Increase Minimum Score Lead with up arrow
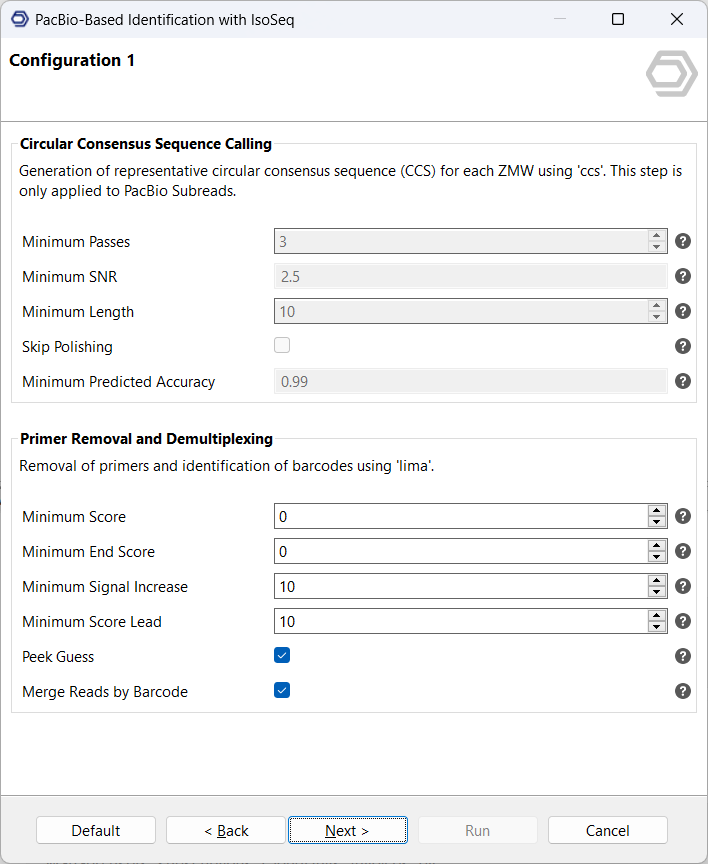The width and height of the screenshot is (708, 864). pyautogui.click(x=657, y=616)
